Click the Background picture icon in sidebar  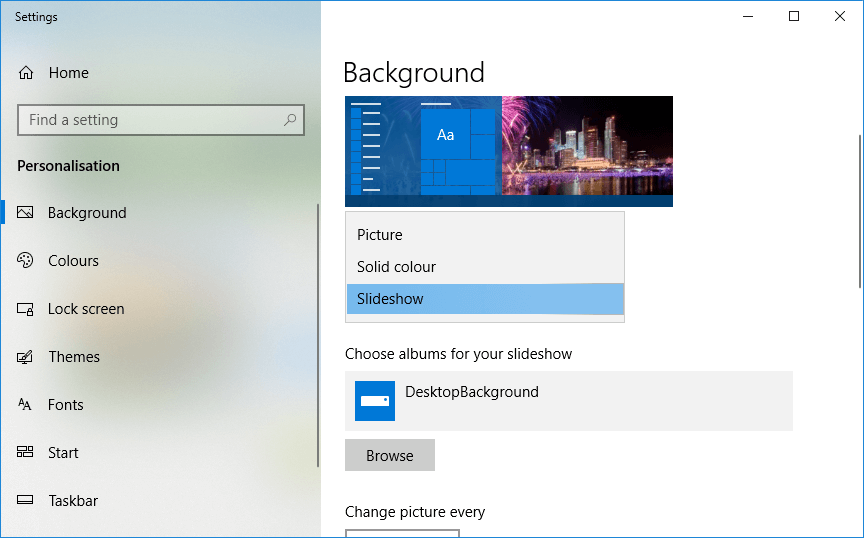click(26, 213)
